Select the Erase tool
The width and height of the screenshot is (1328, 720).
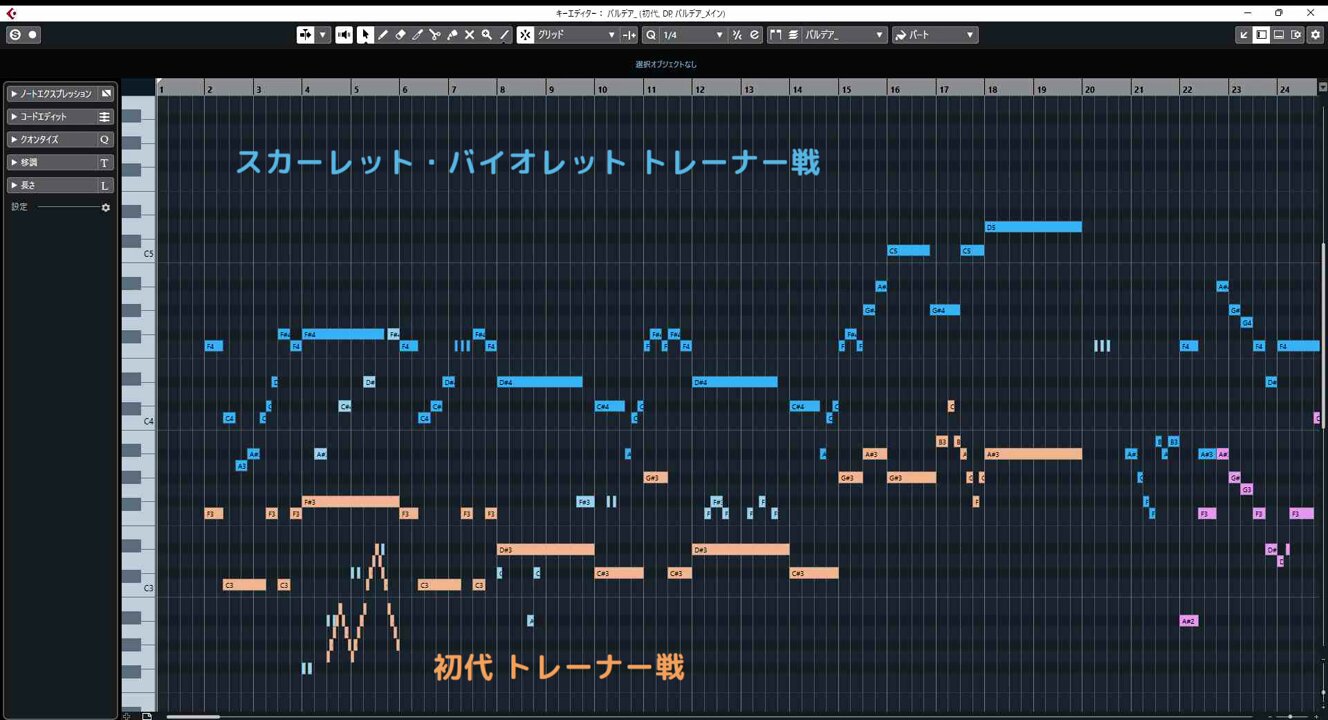click(400, 35)
